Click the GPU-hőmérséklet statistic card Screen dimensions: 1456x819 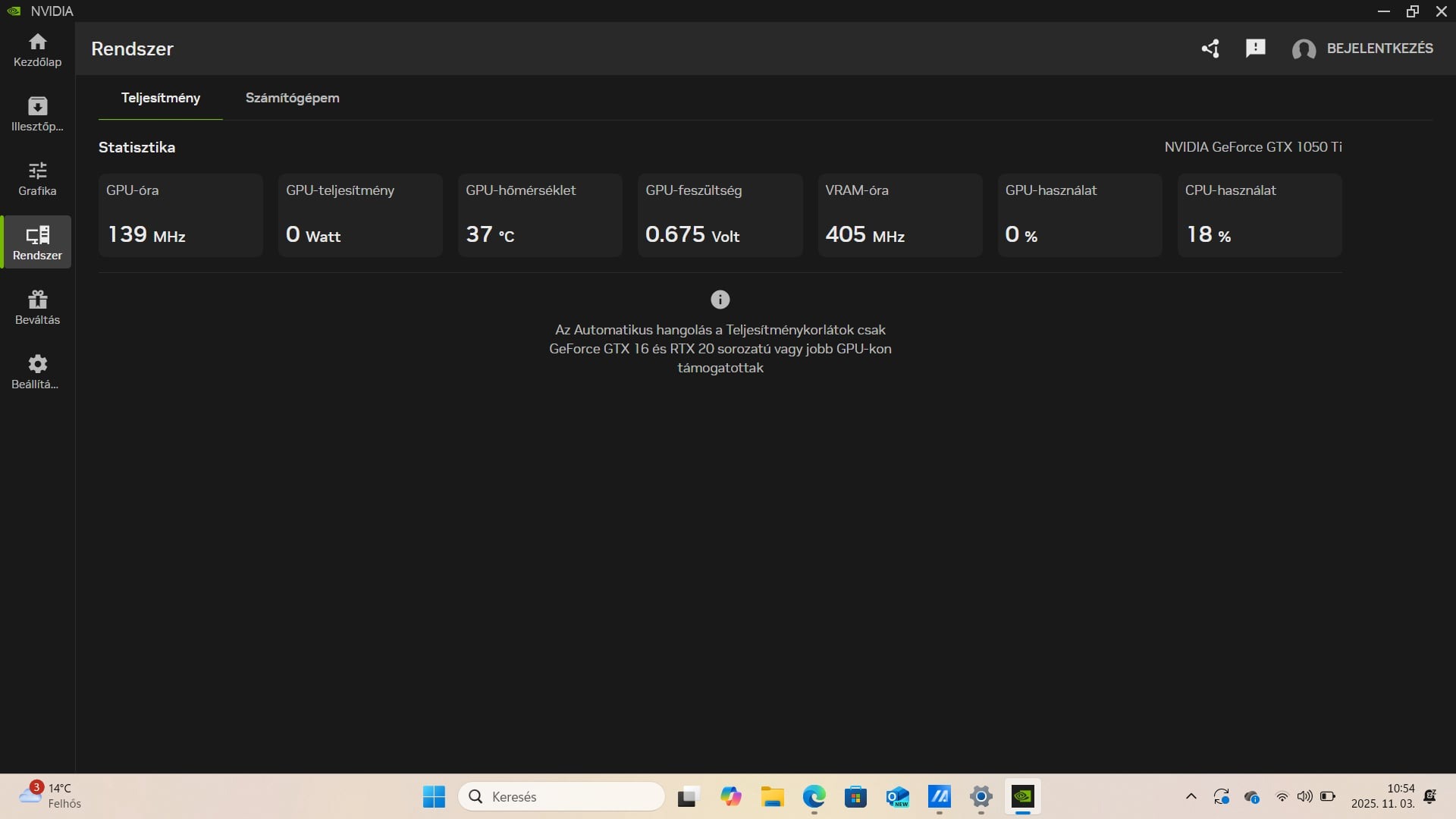coord(540,215)
